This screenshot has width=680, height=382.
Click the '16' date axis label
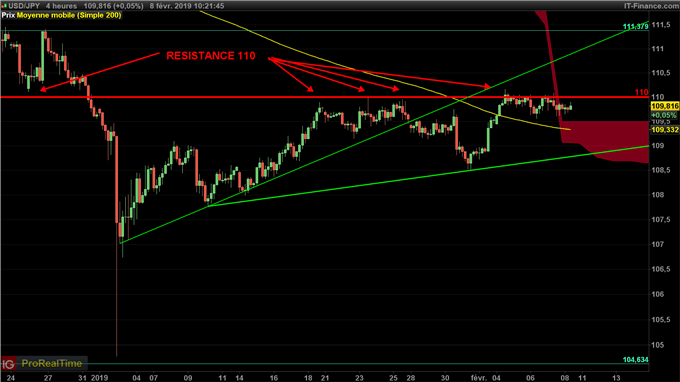pyautogui.click(x=274, y=378)
